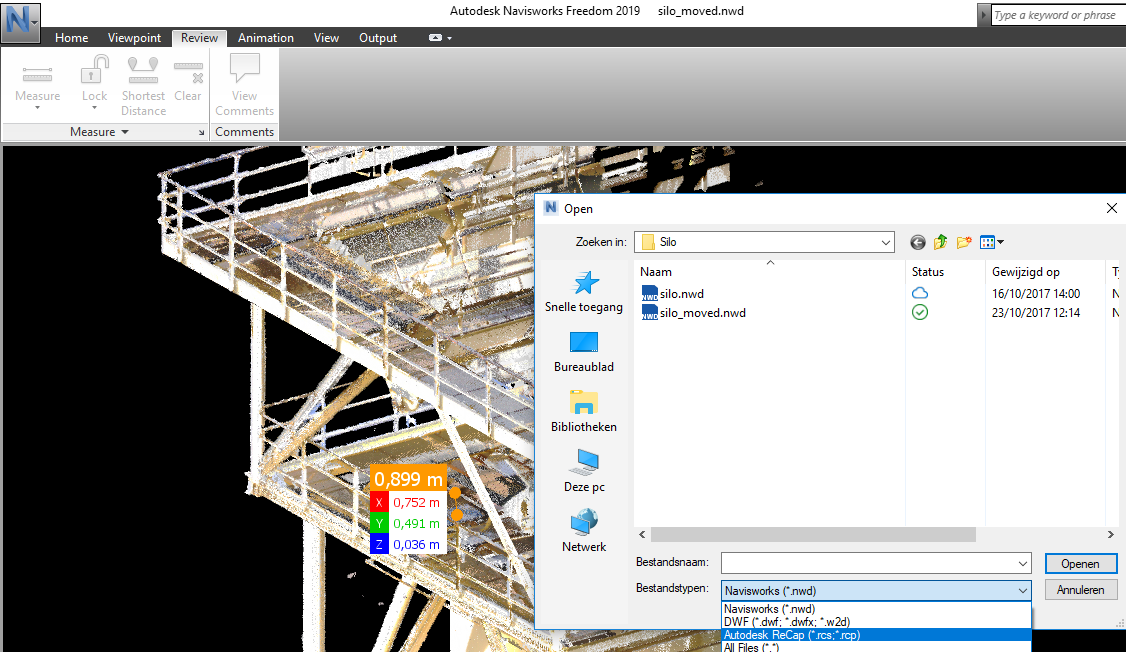
Task: Toggle the Lock measurement tool
Action: click(x=94, y=83)
